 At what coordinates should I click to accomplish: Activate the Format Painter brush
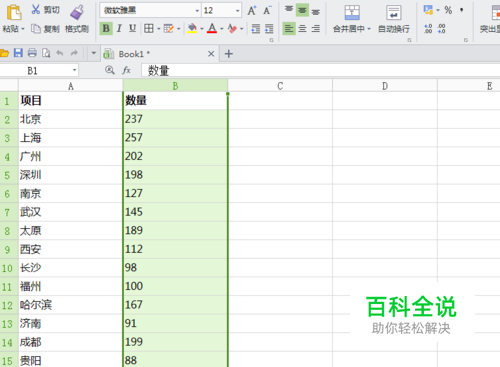77,12
